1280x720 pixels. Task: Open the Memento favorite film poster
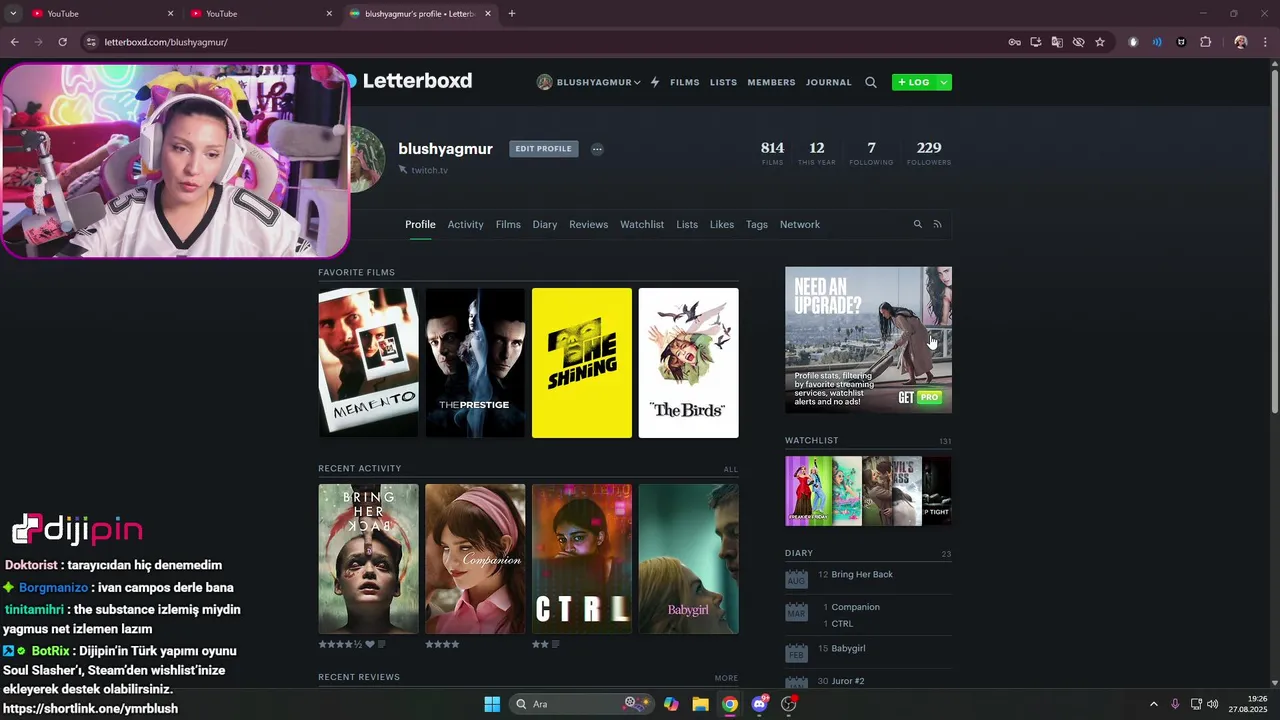(368, 363)
